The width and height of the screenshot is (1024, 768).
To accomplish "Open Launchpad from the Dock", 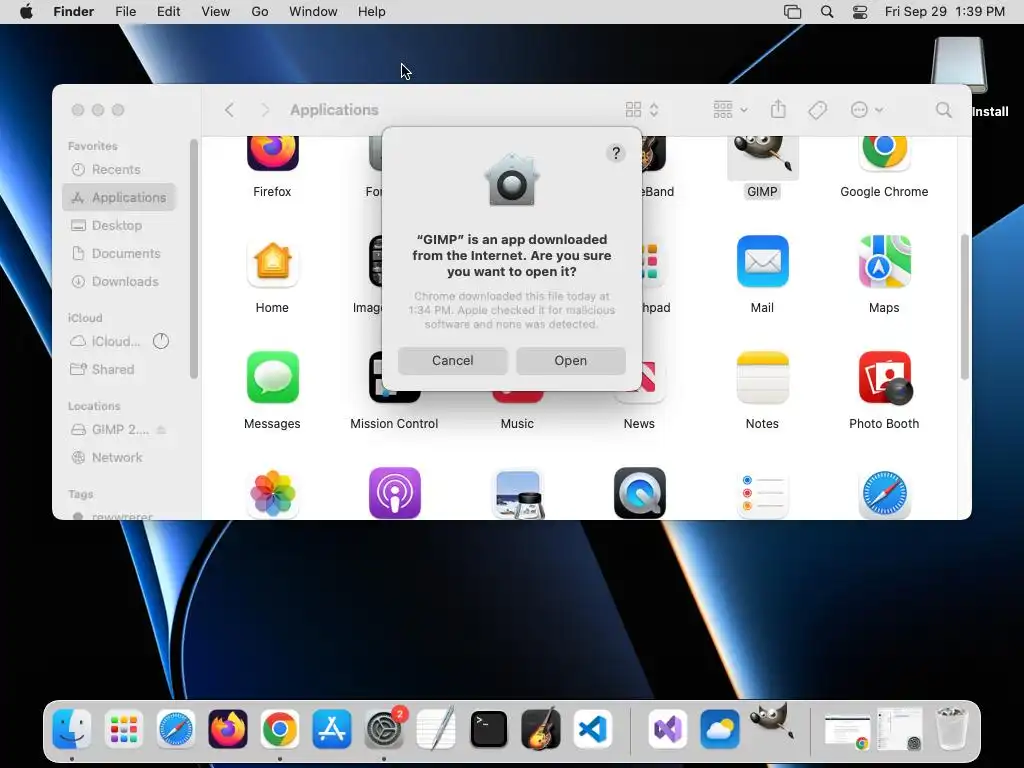I will point(123,729).
